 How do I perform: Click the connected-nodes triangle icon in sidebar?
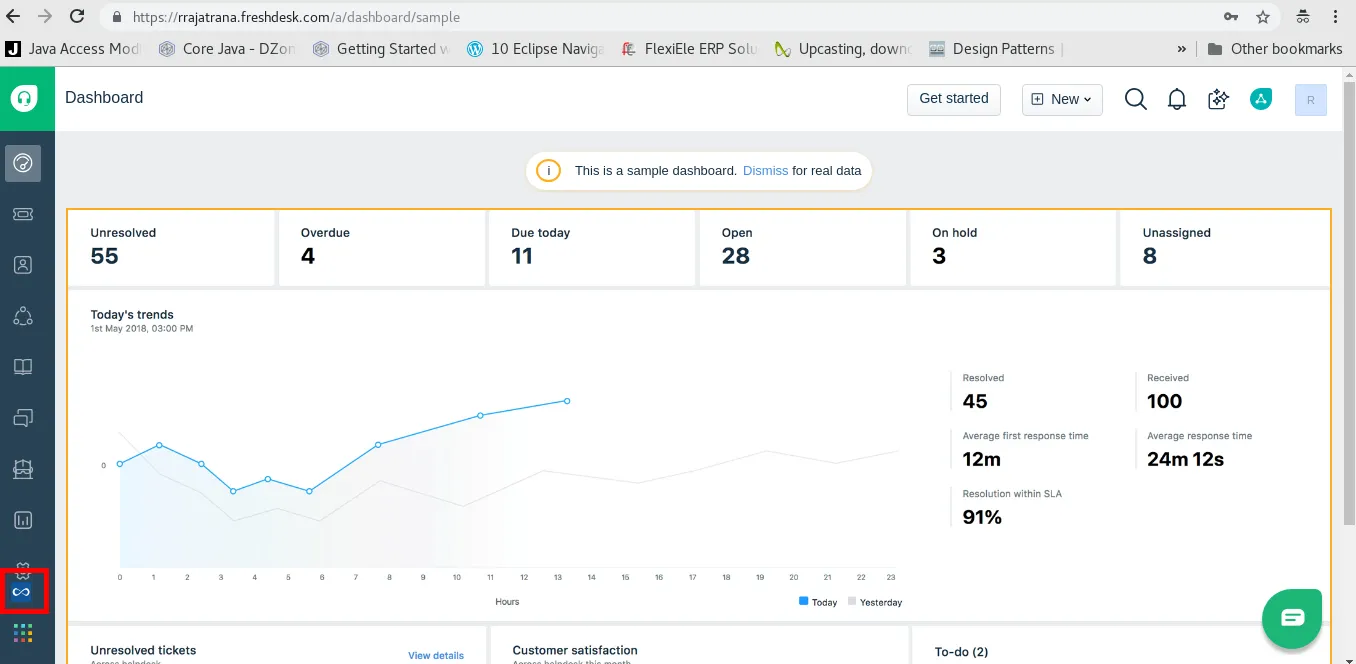pyautogui.click(x=23, y=316)
